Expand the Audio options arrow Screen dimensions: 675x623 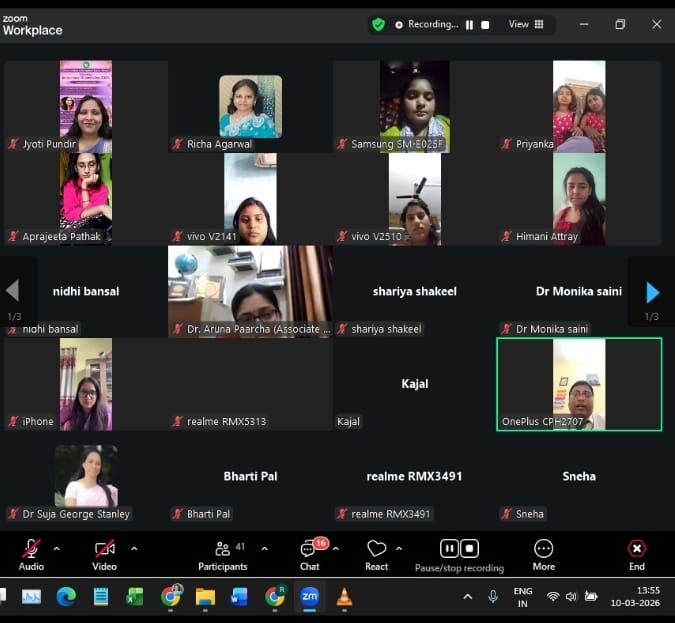point(56,548)
